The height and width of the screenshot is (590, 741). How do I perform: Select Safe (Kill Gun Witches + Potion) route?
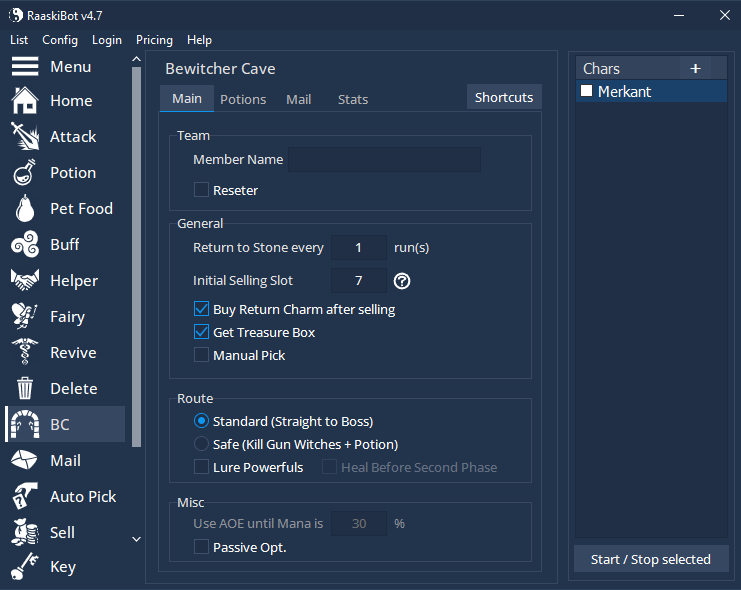(x=201, y=444)
